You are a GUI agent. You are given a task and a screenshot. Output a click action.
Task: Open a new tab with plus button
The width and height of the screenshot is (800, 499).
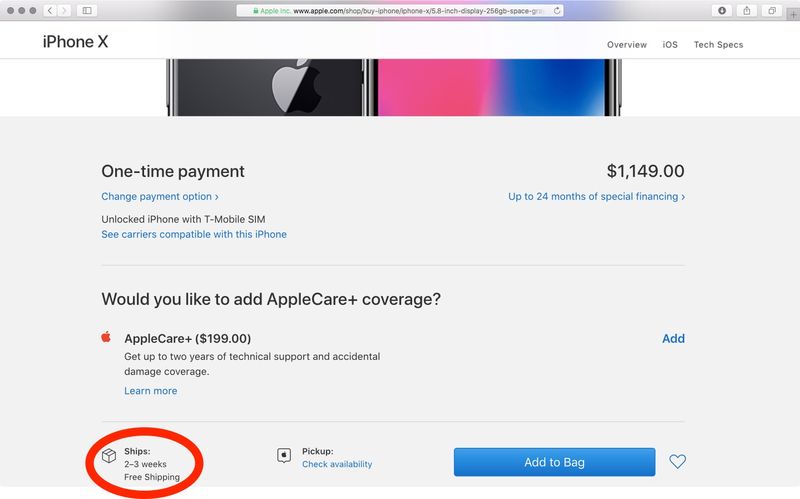[x=793, y=14]
